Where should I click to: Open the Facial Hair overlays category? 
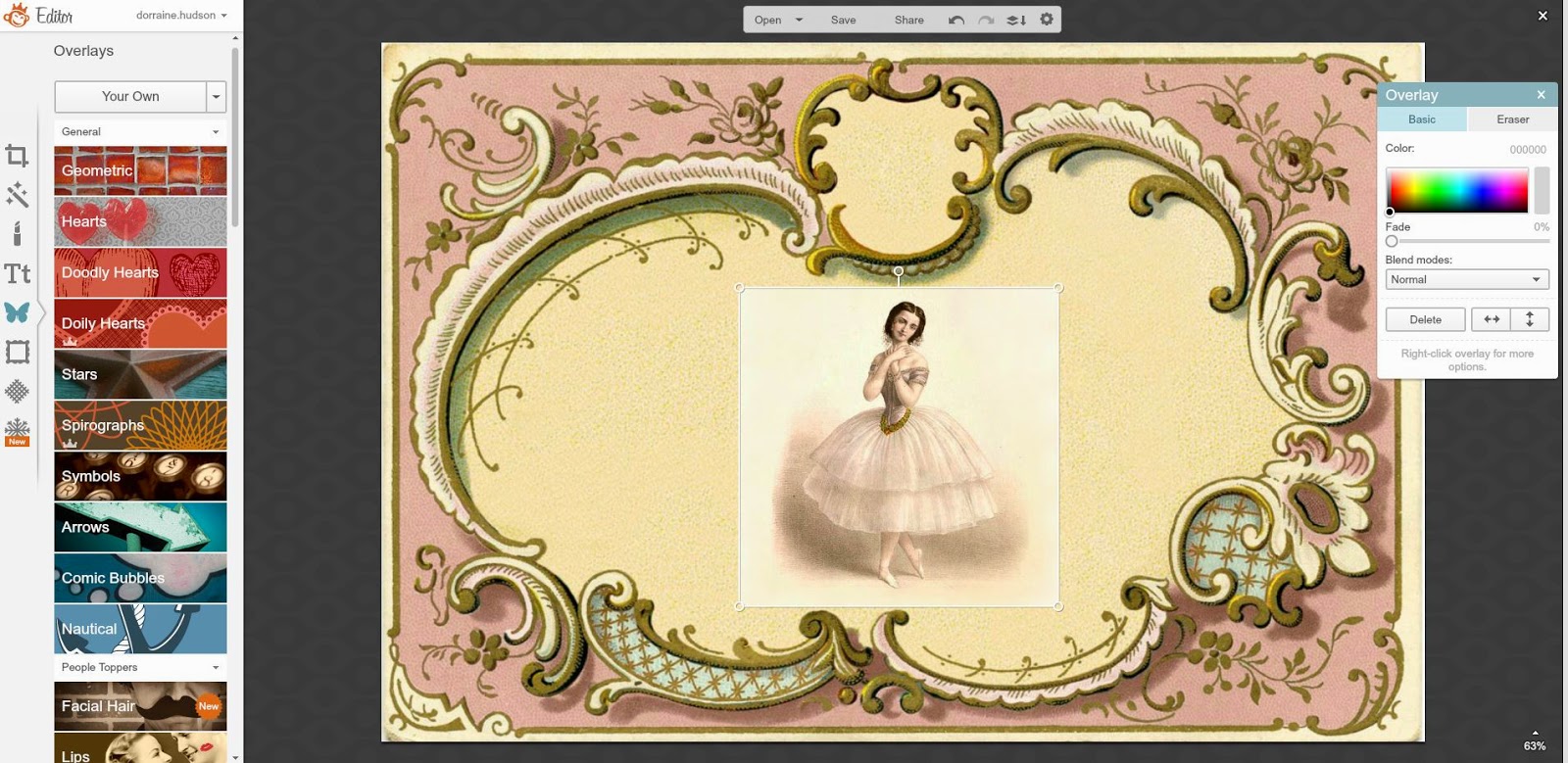[140, 706]
